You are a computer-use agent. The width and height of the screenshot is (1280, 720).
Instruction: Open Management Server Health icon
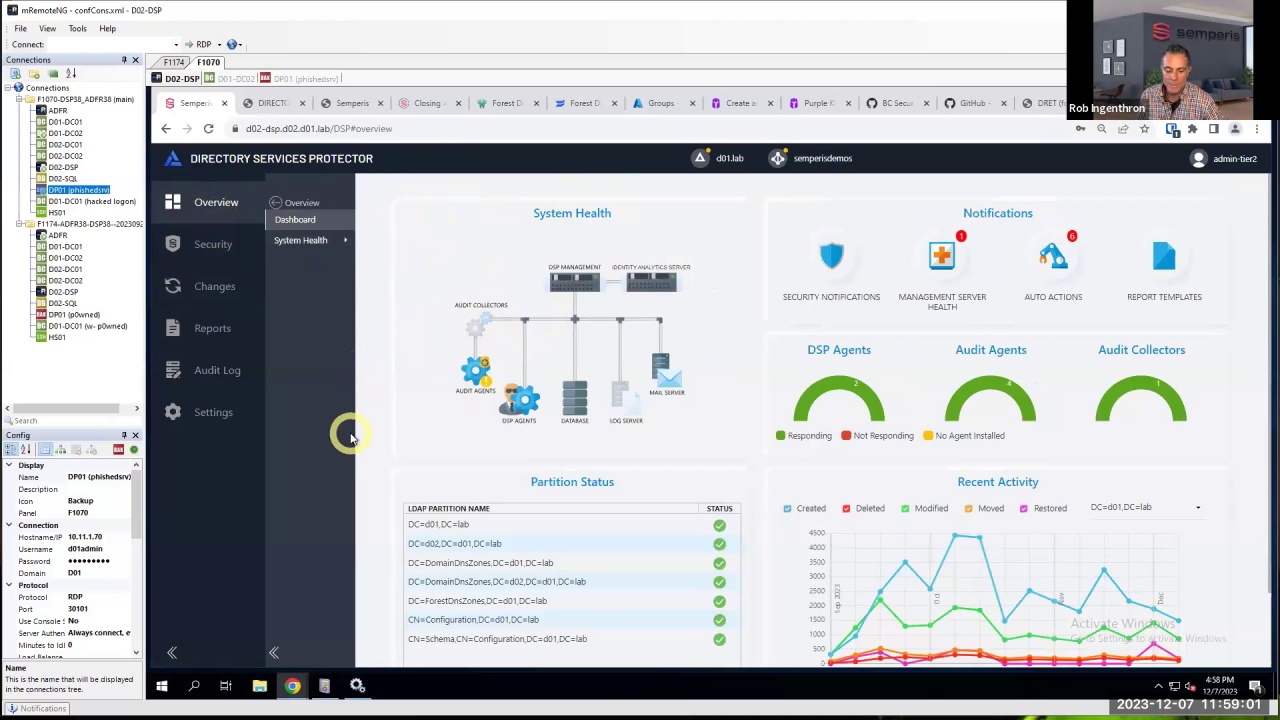[x=942, y=256]
